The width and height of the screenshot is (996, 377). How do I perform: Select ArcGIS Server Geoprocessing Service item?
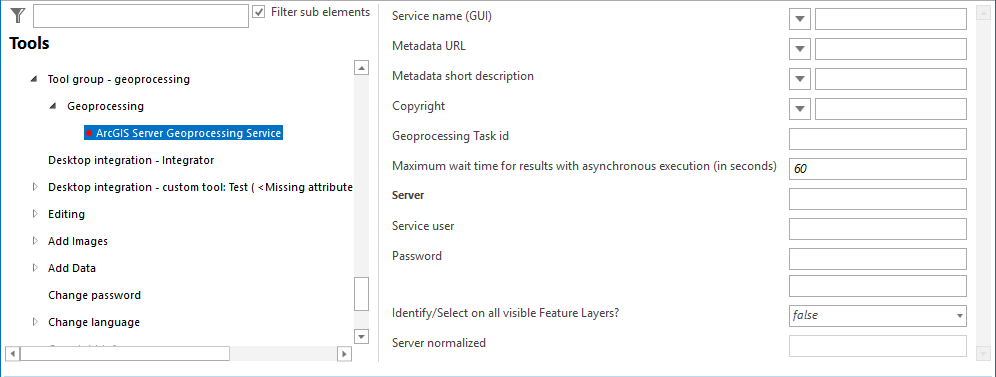tap(183, 133)
